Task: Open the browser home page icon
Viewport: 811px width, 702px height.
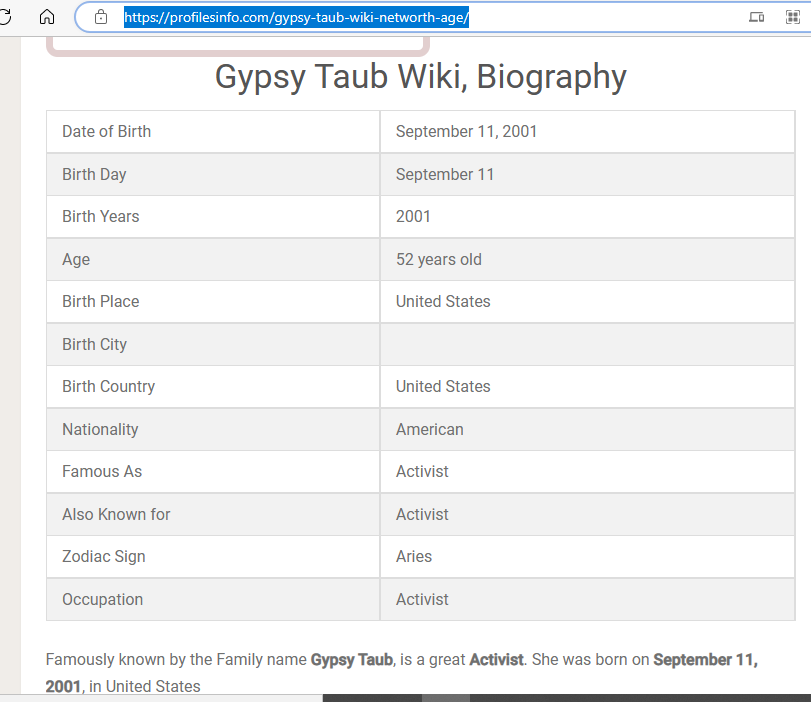Action: (x=47, y=17)
